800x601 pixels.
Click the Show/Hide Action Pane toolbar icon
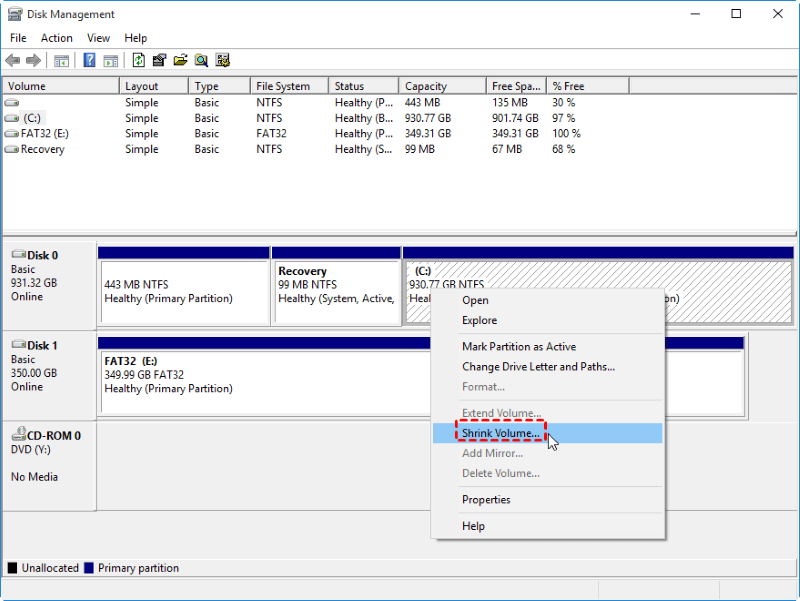111,59
